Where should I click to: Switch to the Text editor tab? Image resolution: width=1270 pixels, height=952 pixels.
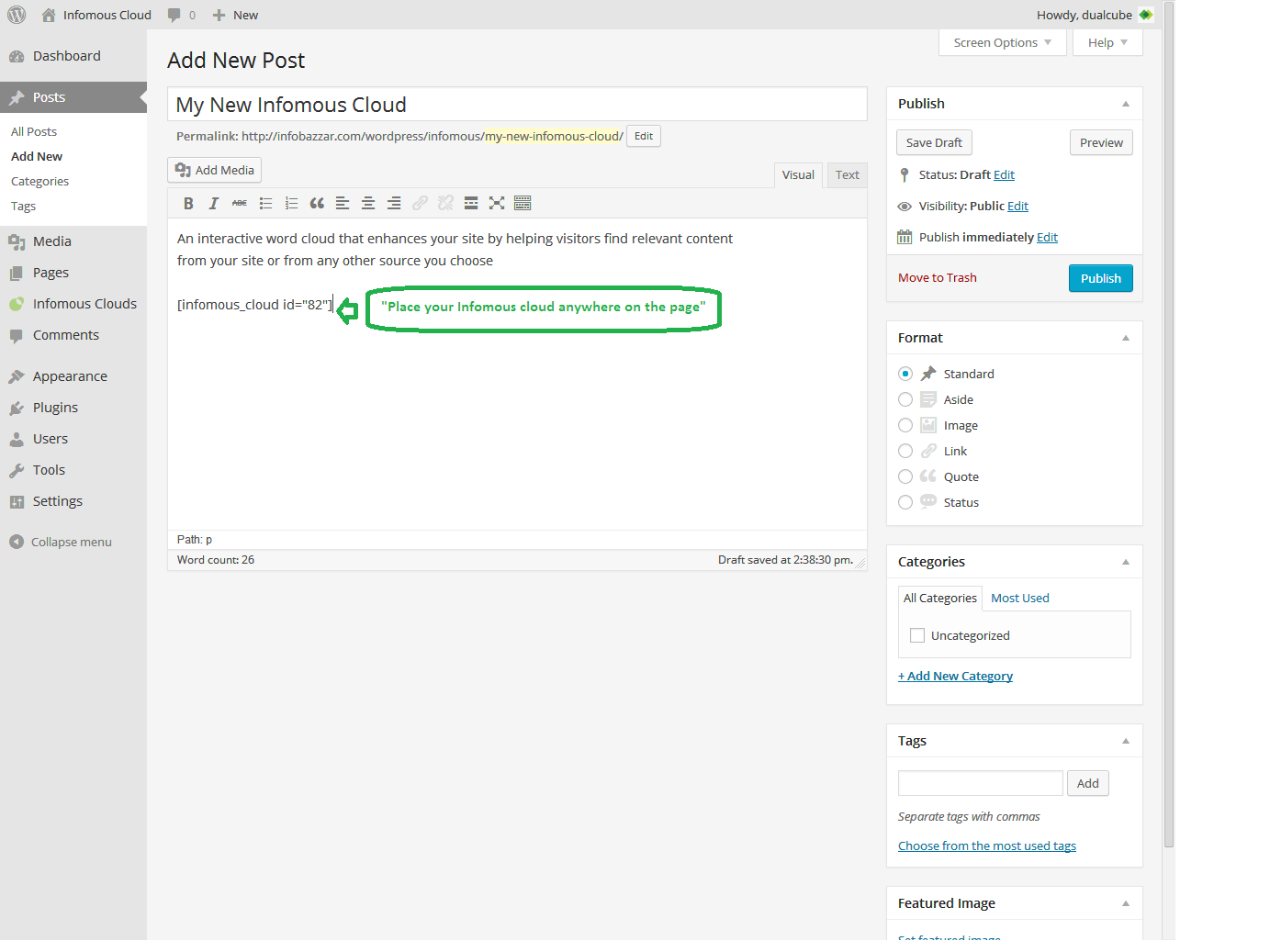tap(847, 175)
